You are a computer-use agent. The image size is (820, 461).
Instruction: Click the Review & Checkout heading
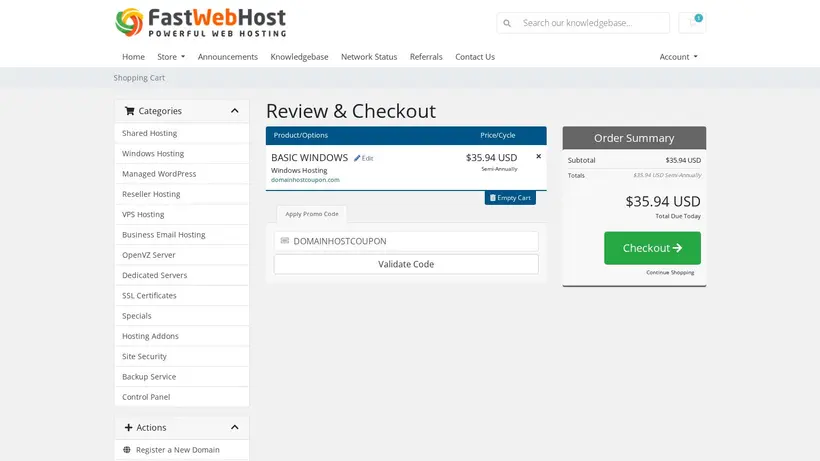tap(351, 111)
